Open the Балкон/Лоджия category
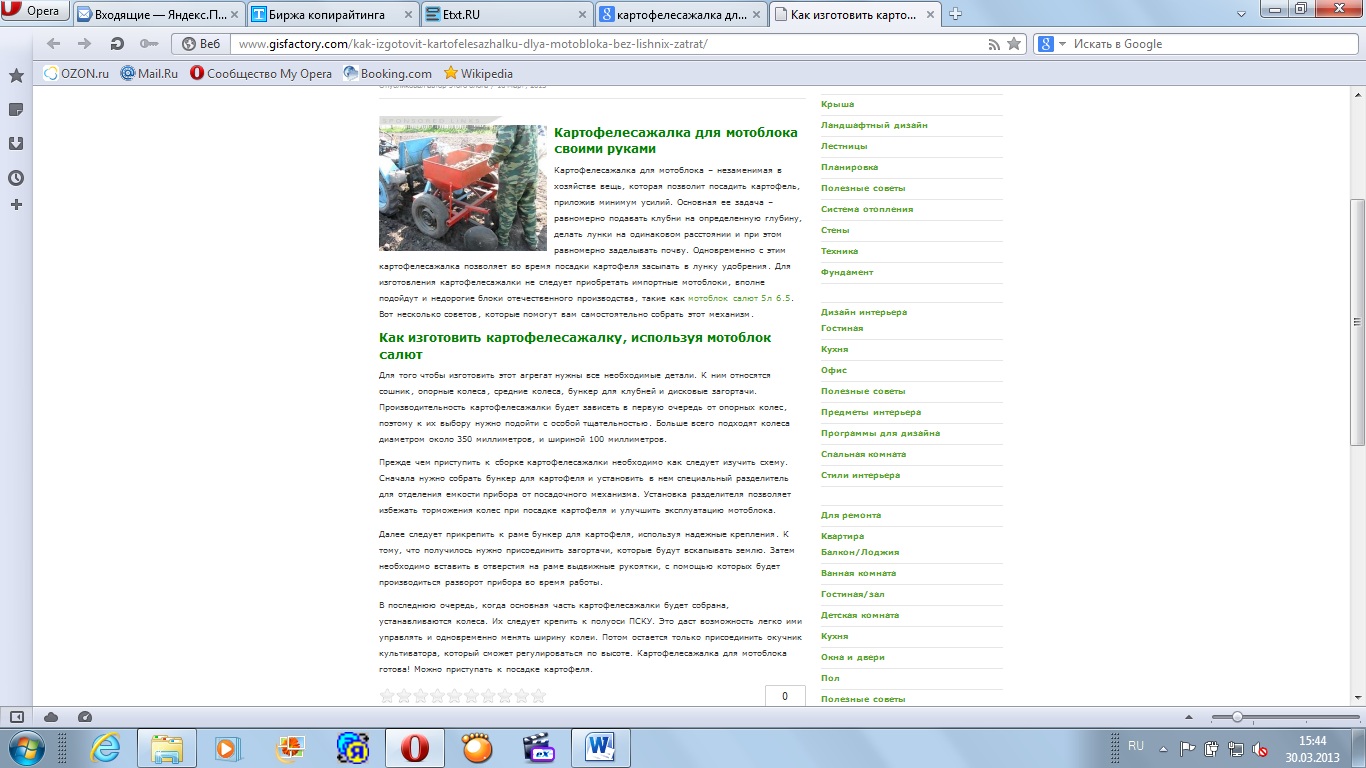 click(x=860, y=552)
